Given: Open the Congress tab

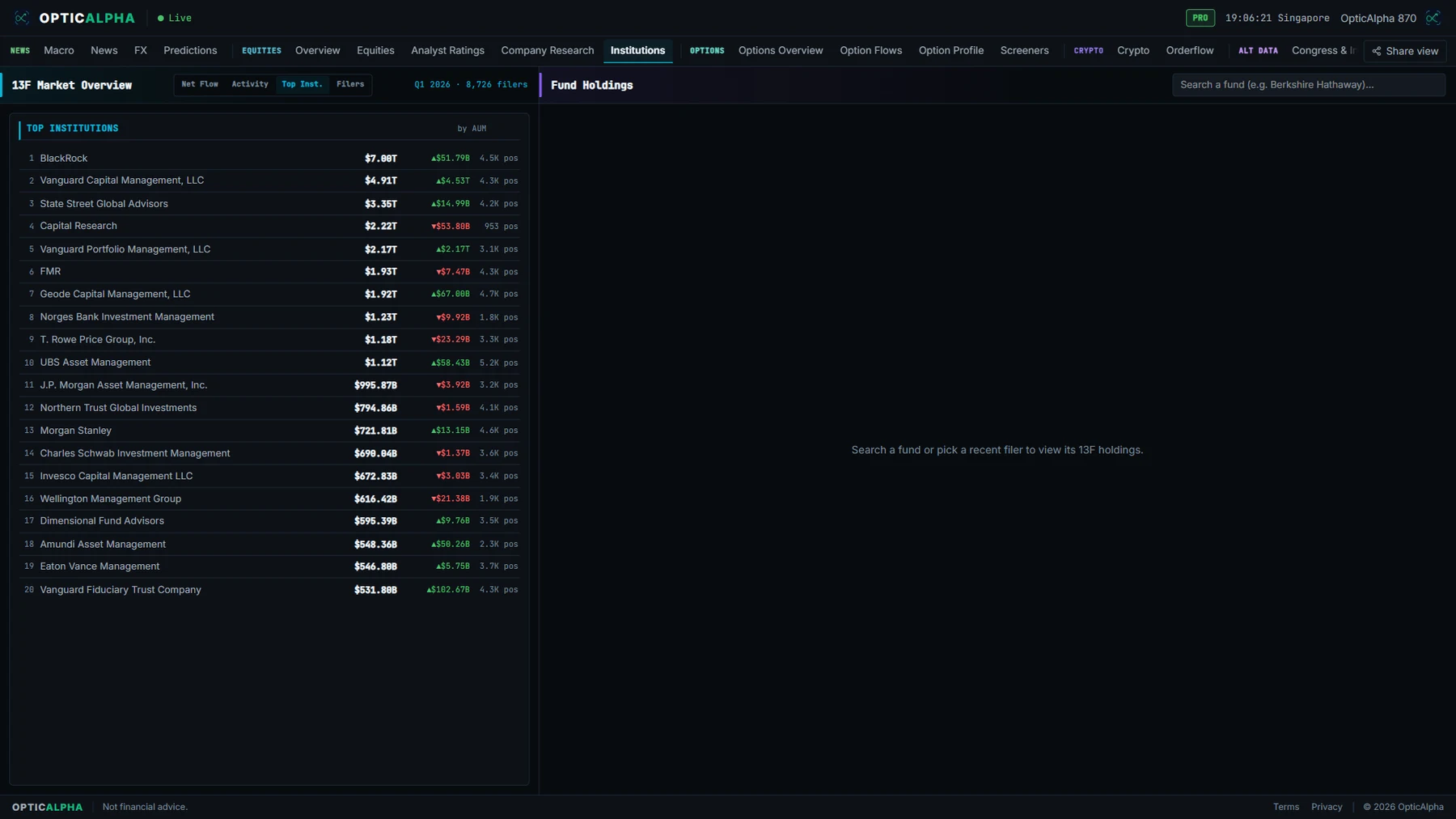Looking at the screenshot, I should [x=1323, y=50].
